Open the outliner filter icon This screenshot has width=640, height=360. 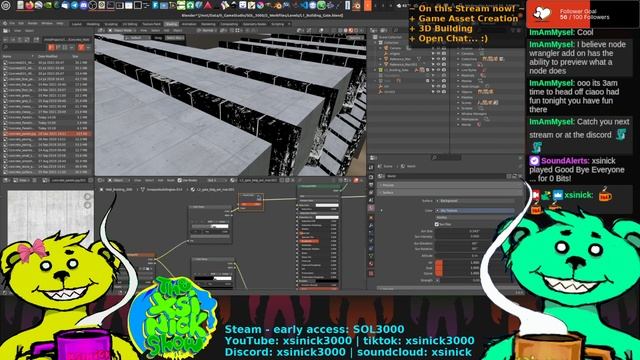(x=513, y=31)
